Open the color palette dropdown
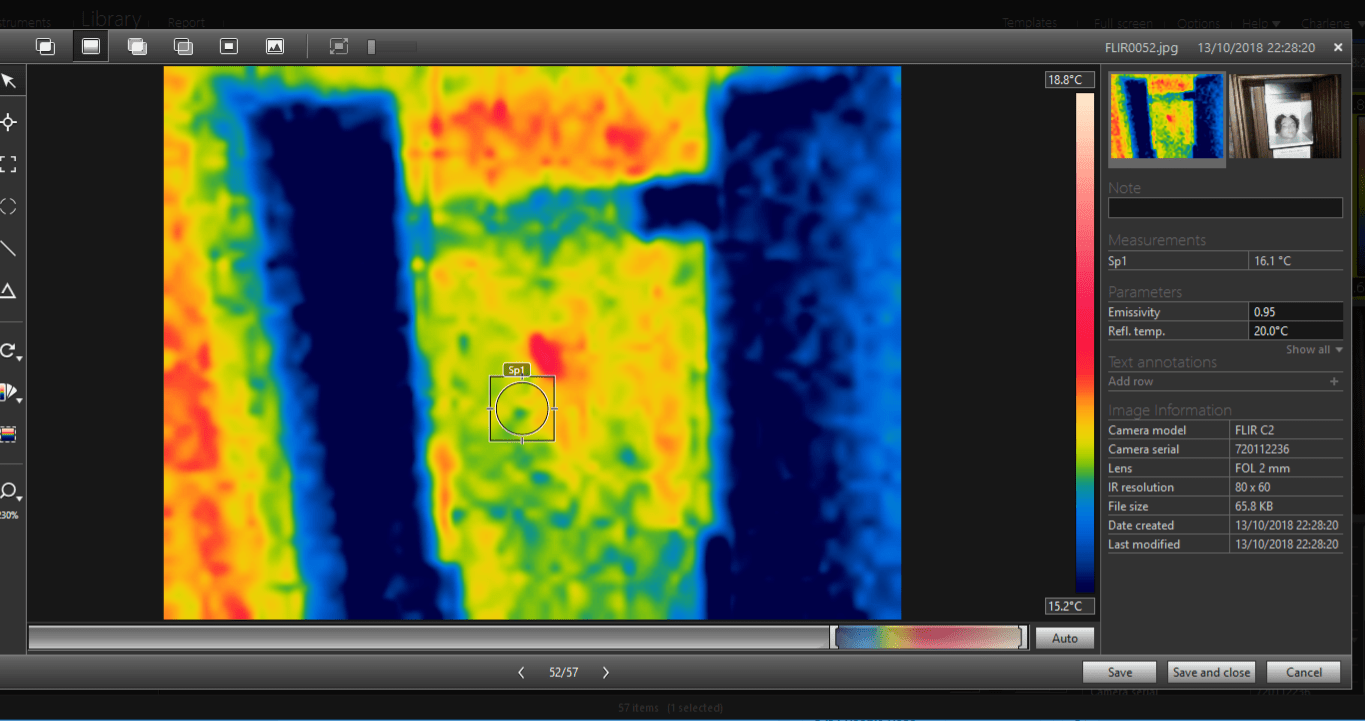The image size is (1365, 721). pos(11,393)
